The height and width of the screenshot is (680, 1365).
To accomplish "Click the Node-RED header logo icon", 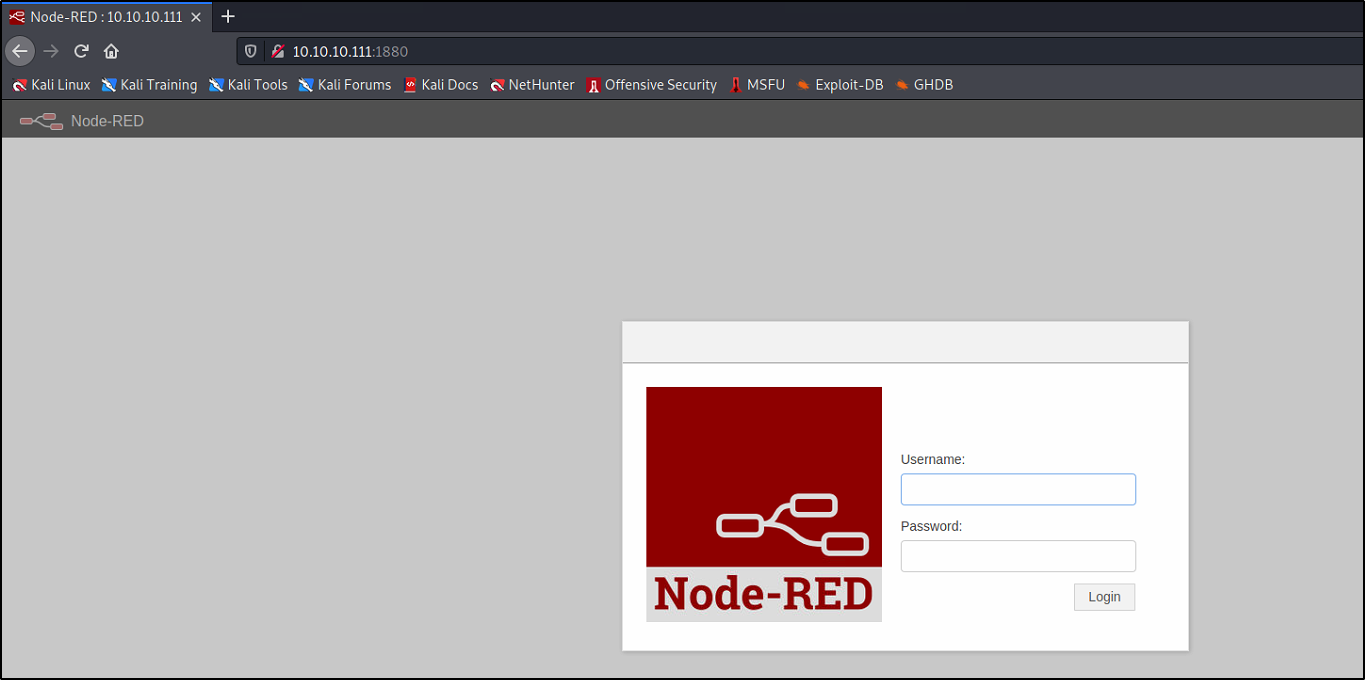I will click(x=41, y=121).
